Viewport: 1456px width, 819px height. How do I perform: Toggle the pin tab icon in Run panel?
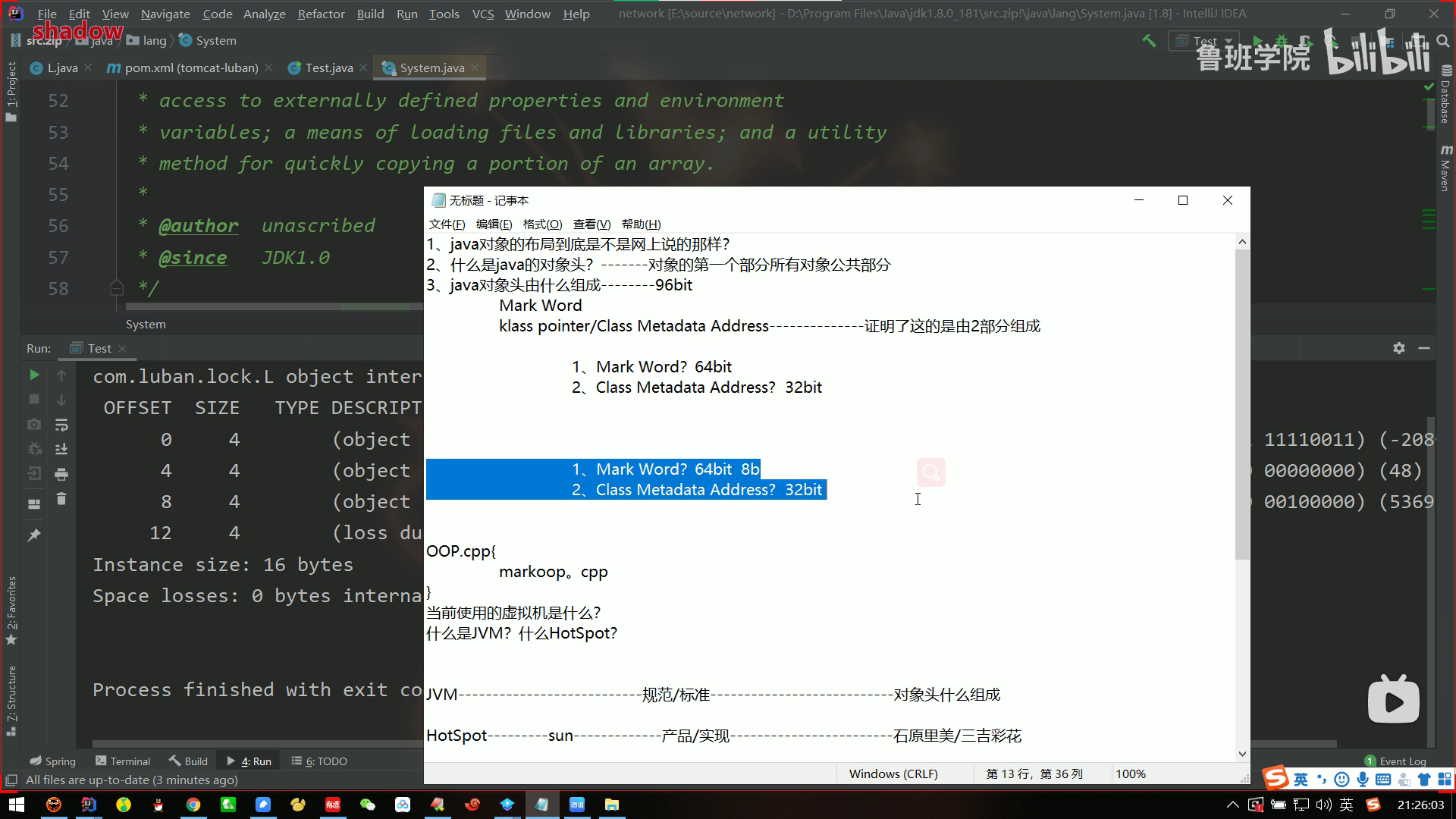34,535
